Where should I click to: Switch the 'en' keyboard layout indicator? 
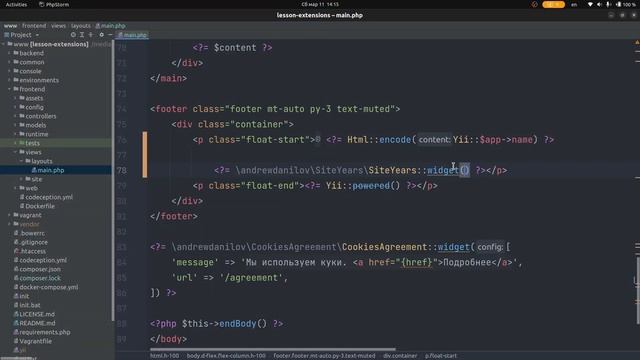pos(574,4)
